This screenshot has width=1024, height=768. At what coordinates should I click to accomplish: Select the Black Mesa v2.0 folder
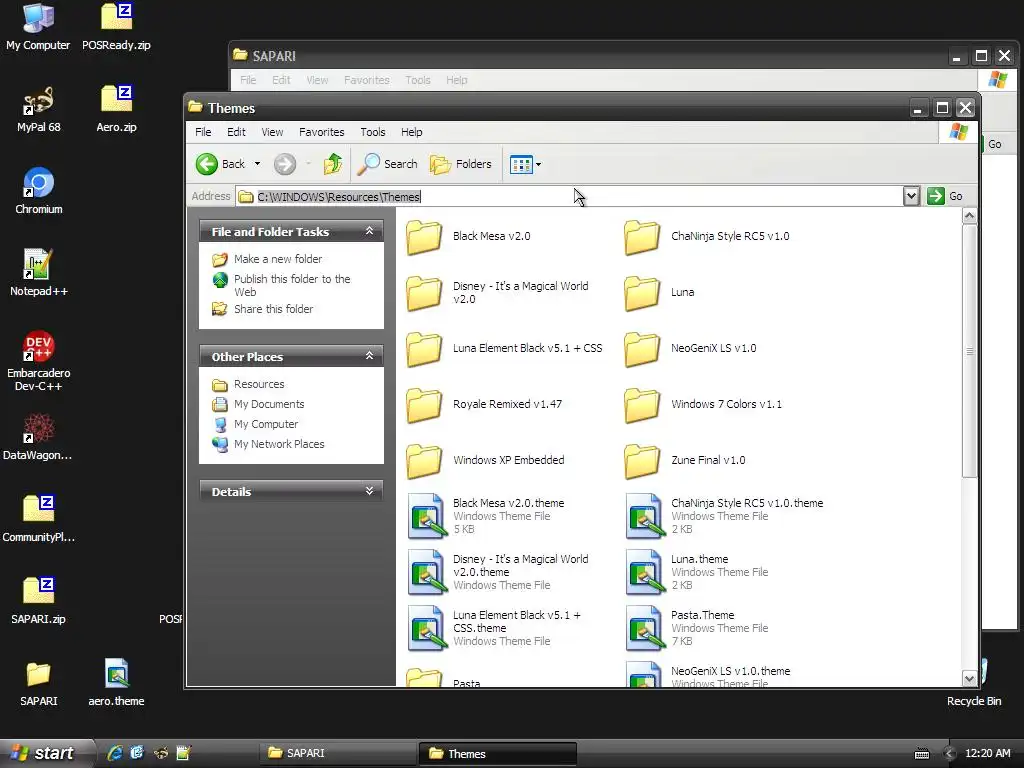(468, 236)
